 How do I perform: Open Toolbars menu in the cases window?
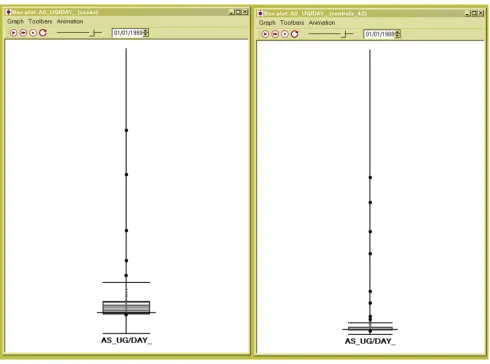click(40, 21)
